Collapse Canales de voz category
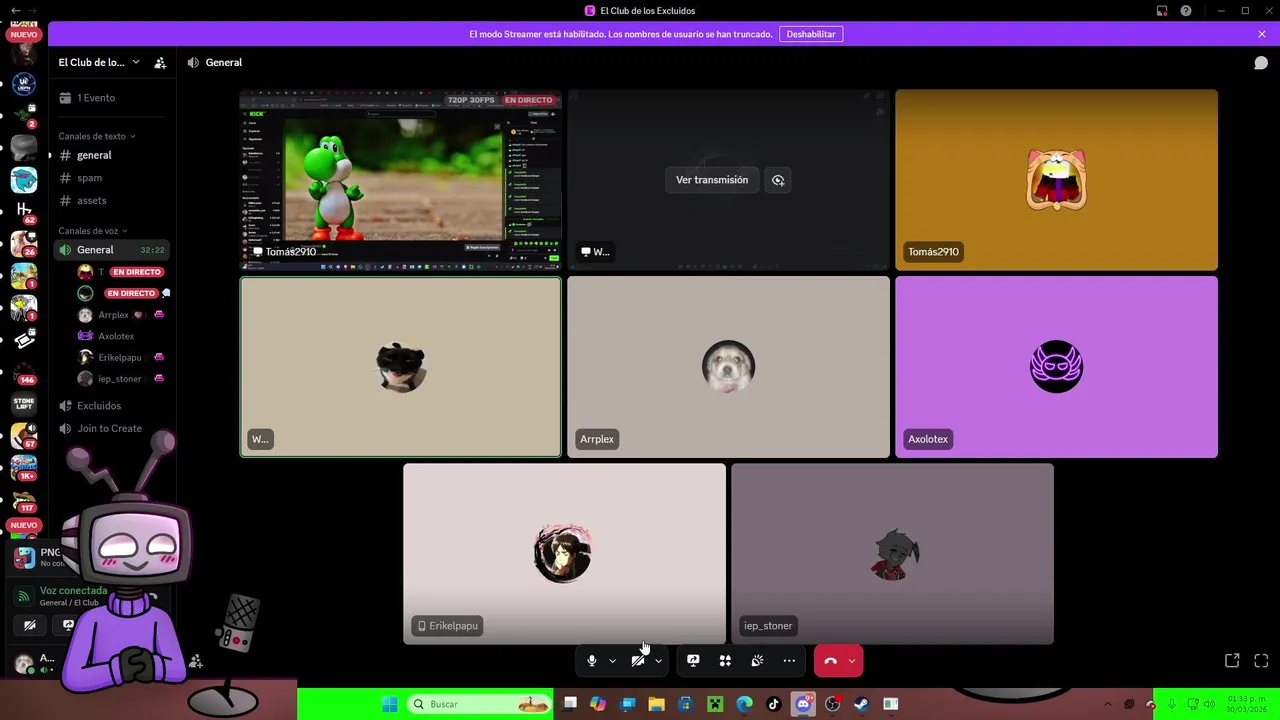This screenshot has height=720, width=1280. pyautogui.click(x=93, y=231)
